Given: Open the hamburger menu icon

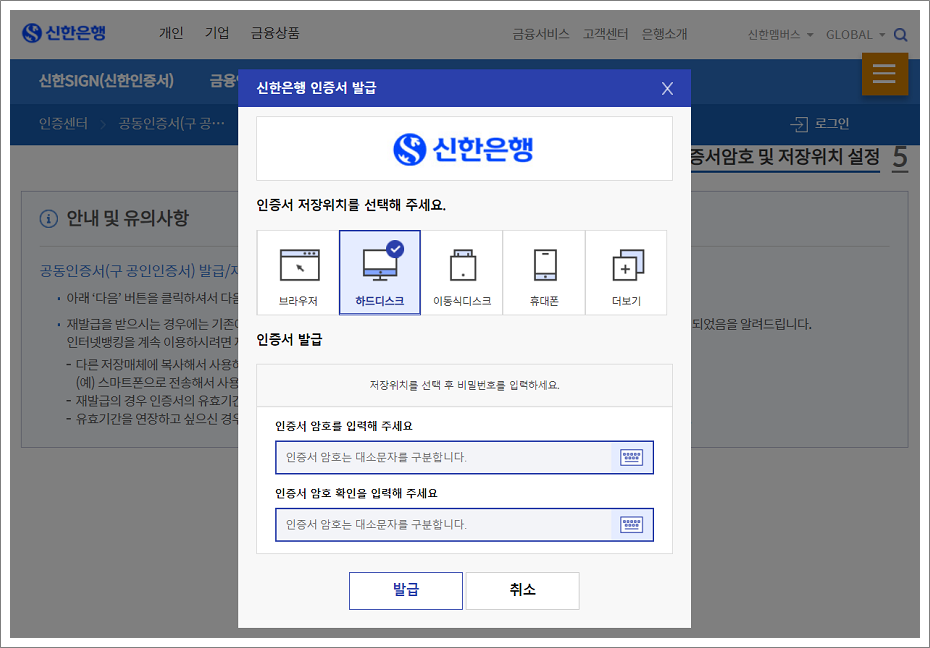Looking at the screenshot, I should (x=884, y=74).
